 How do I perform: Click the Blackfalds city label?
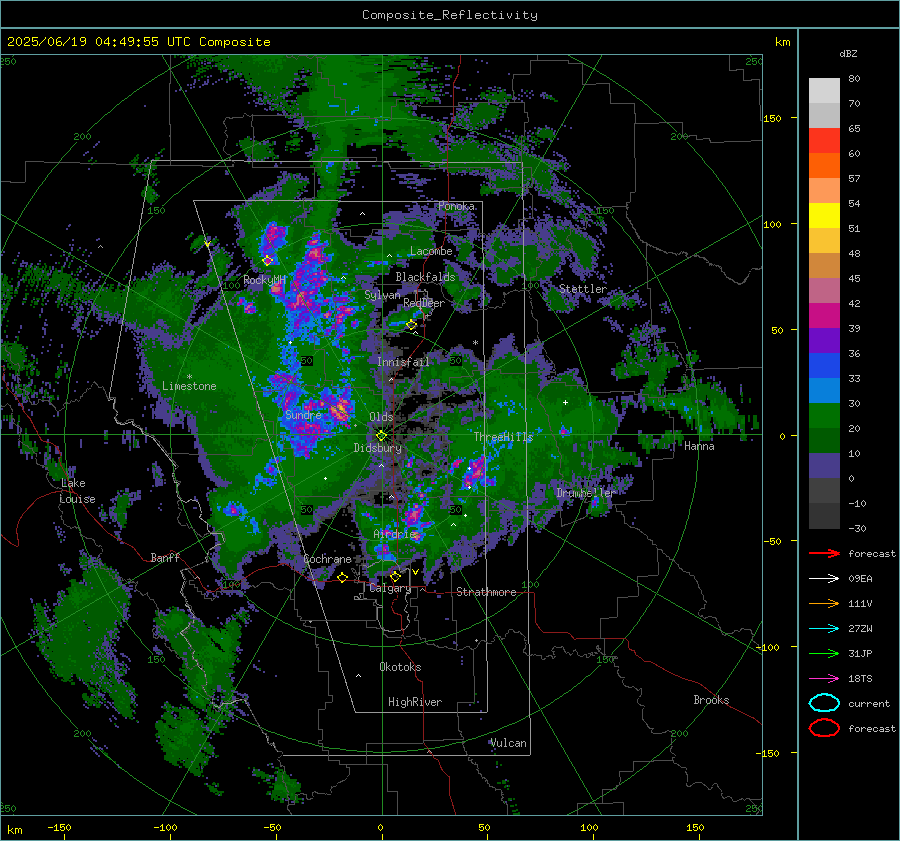(425, 277)
